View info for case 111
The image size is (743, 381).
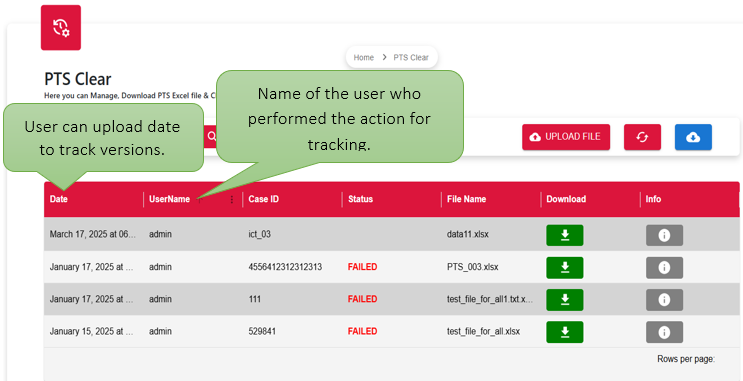664,299
